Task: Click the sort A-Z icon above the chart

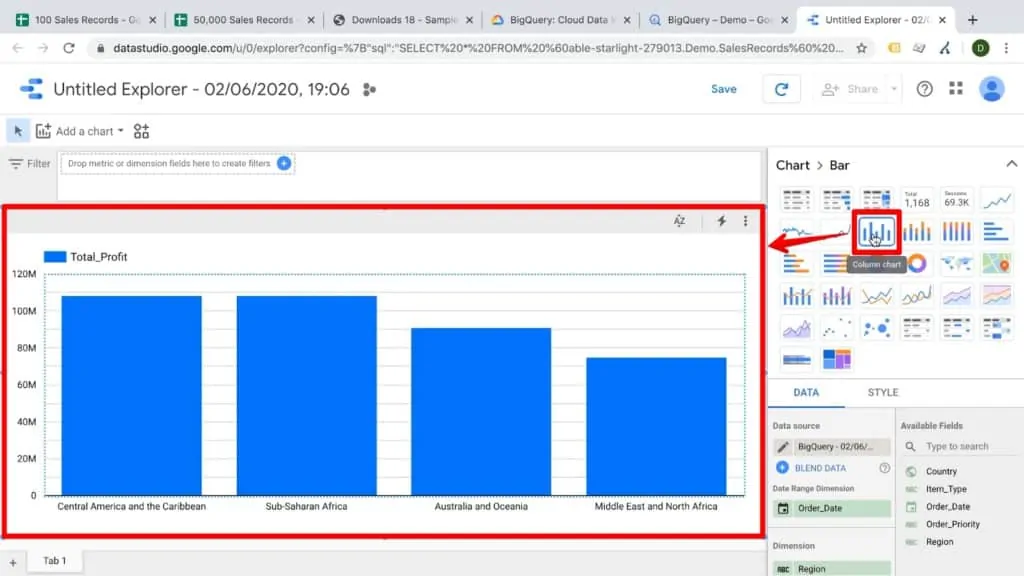Action: 679,221
